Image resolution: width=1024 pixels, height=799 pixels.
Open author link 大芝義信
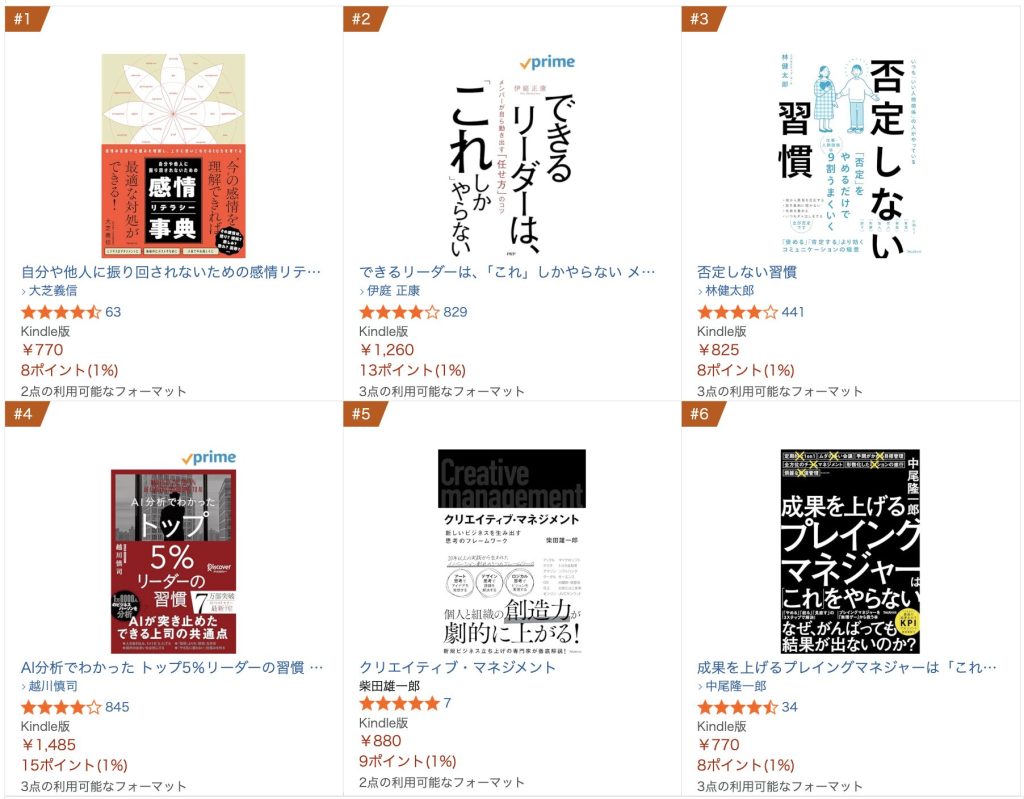point(53,291)
